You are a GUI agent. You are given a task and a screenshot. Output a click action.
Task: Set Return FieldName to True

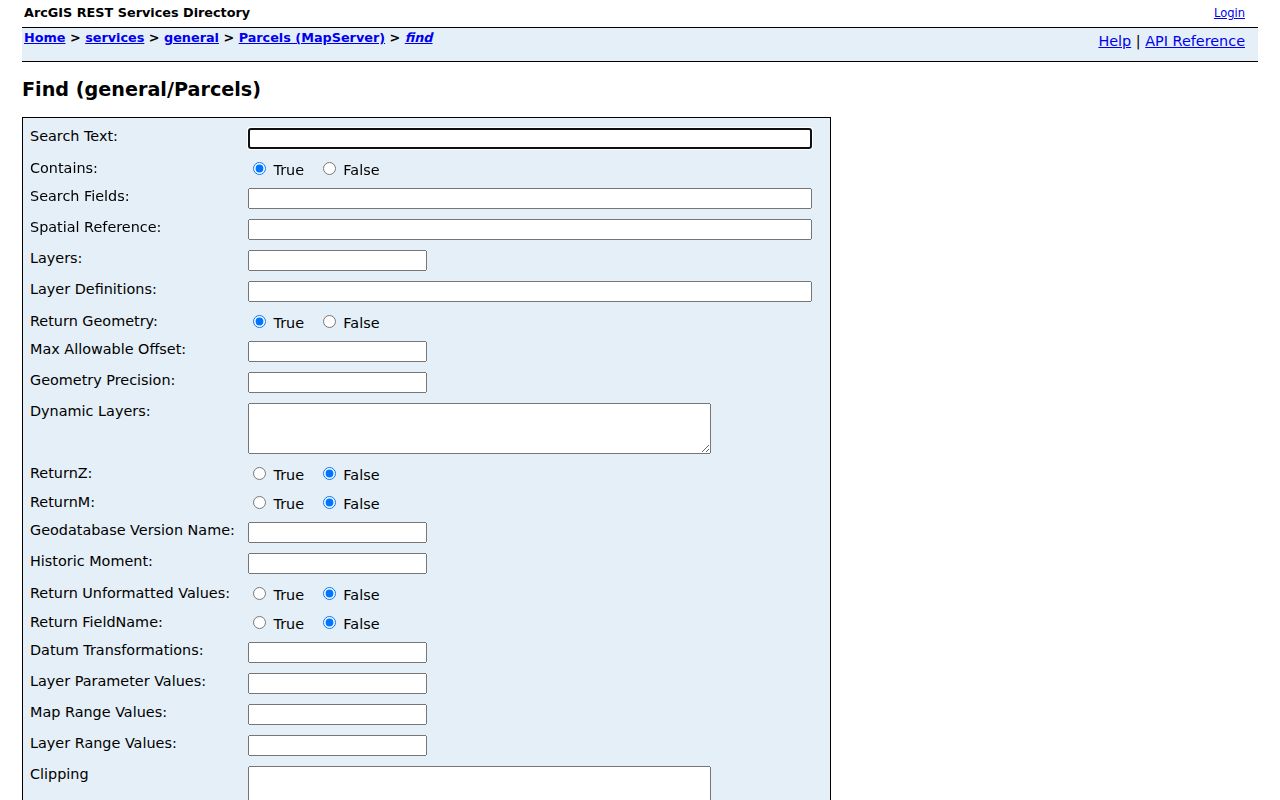pos(260,623)
